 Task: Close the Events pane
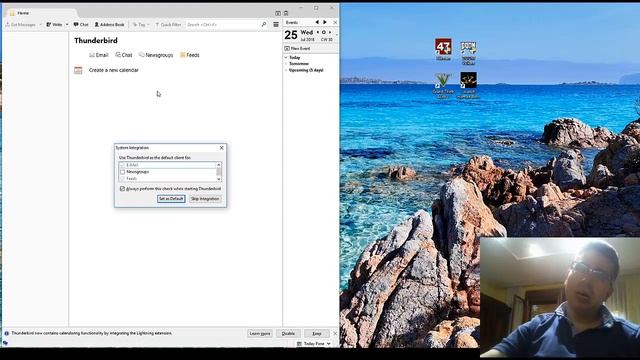(x=335, y=22)
